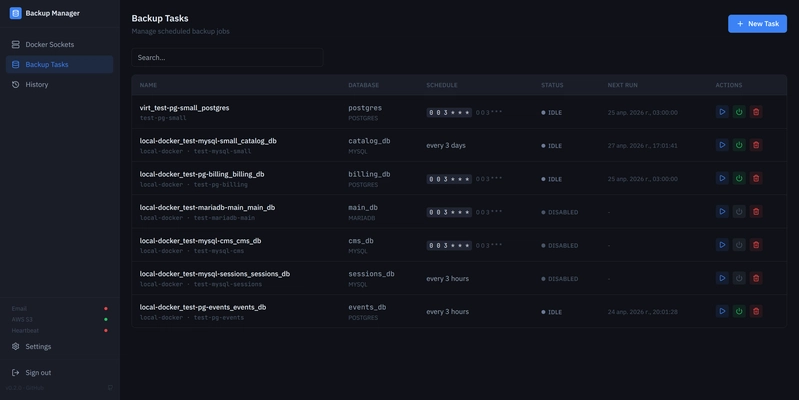This screenshot has height=400, width=799.
Task: Toggle power for the events_db task
Action: click(x=739, y=311)
